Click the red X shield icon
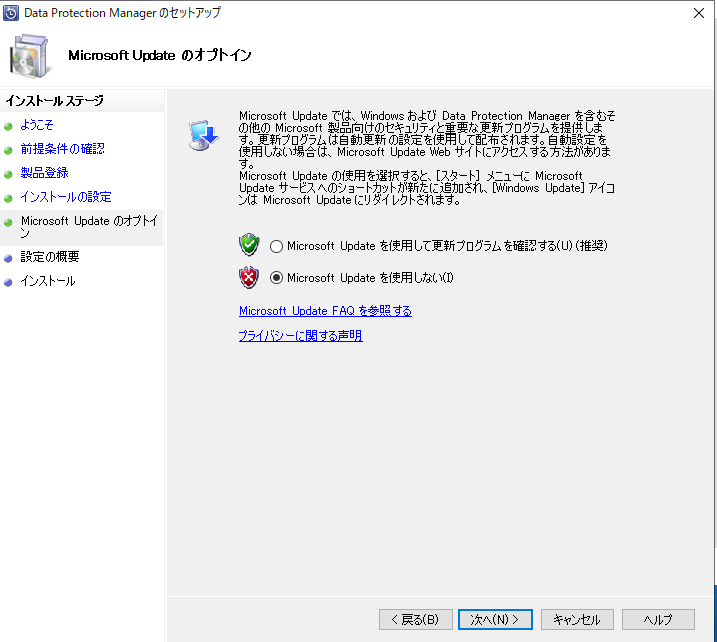The image size is (717, 642). pos(249,277)
